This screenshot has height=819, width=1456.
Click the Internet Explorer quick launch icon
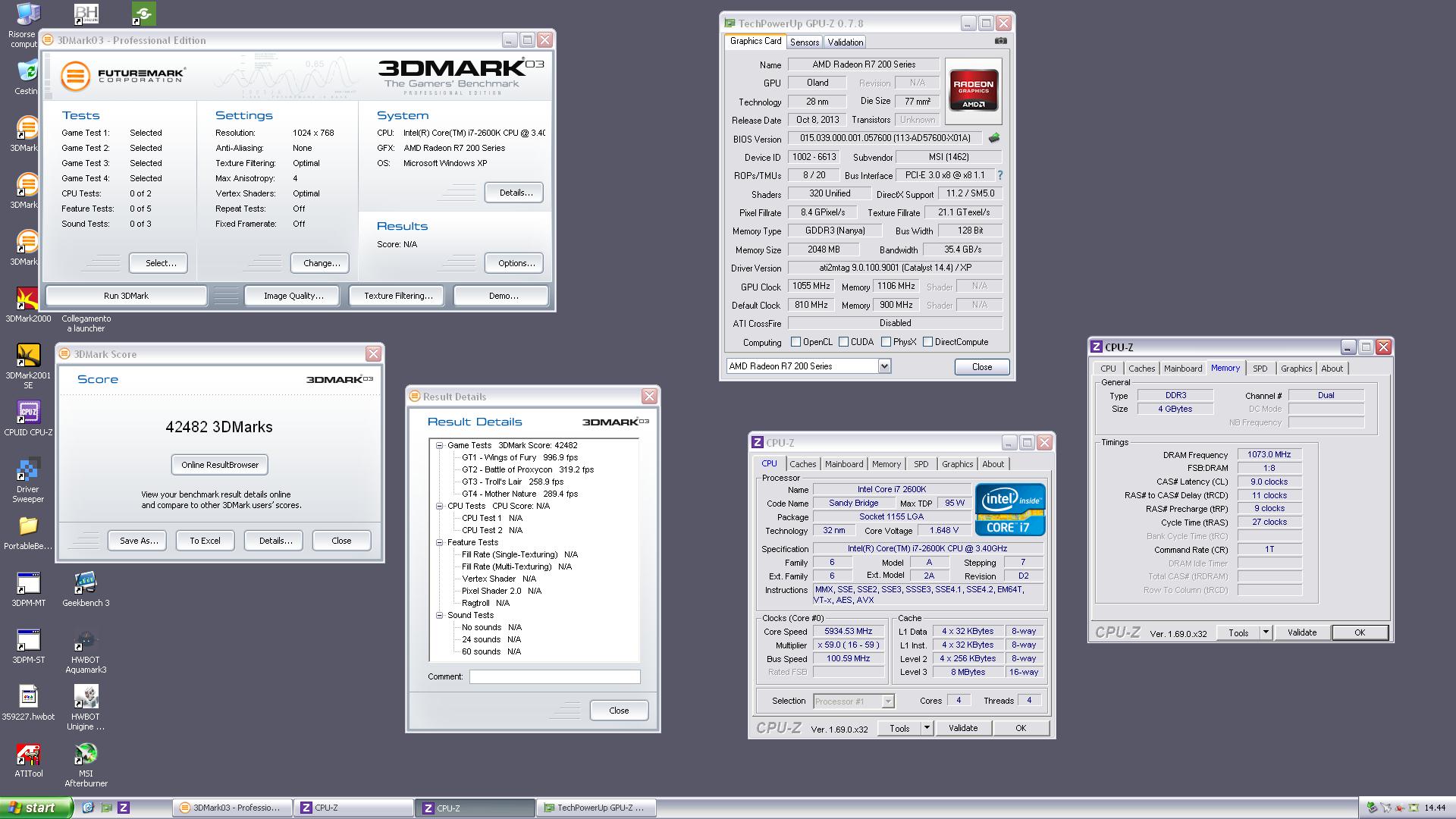click(88, 808)
